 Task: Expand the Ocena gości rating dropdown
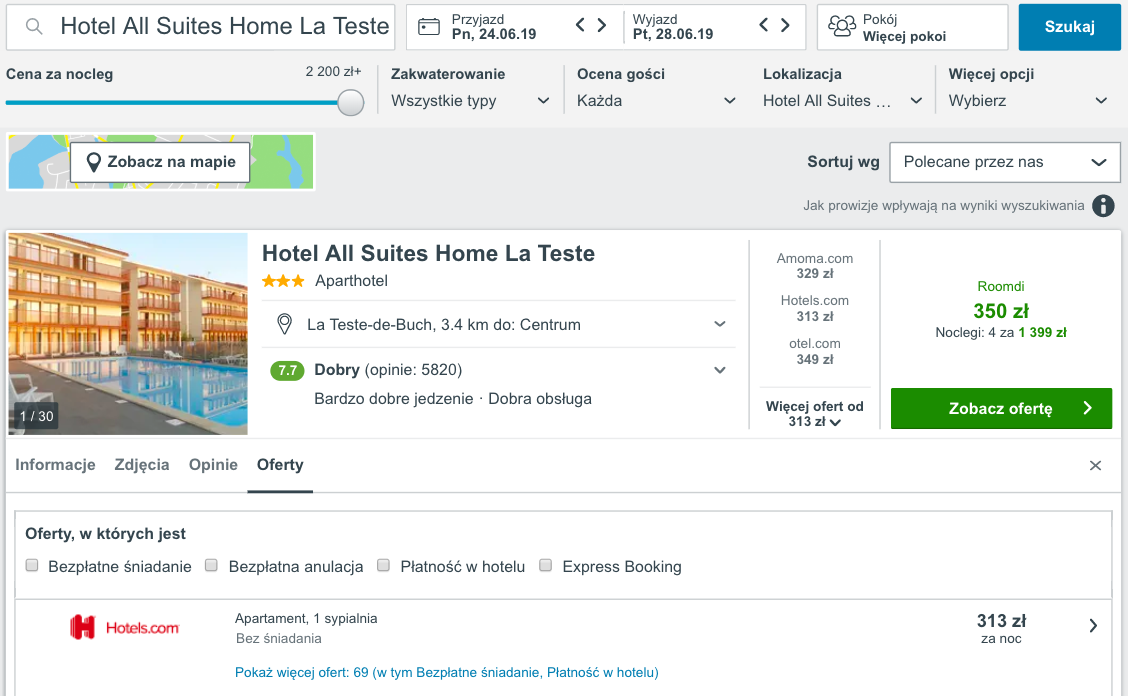point(656,101)
